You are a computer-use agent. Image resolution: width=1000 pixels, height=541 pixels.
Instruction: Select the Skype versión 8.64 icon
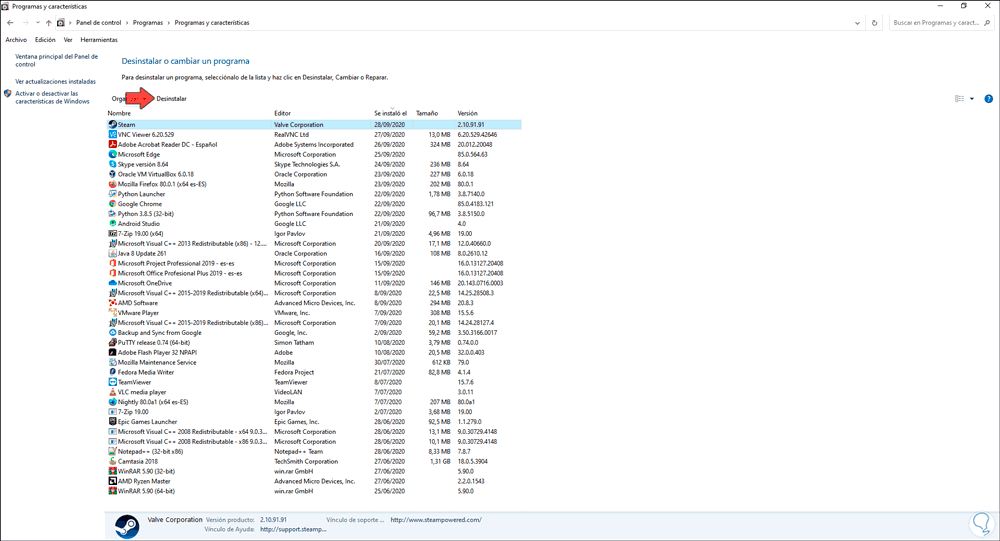point(112,164)
